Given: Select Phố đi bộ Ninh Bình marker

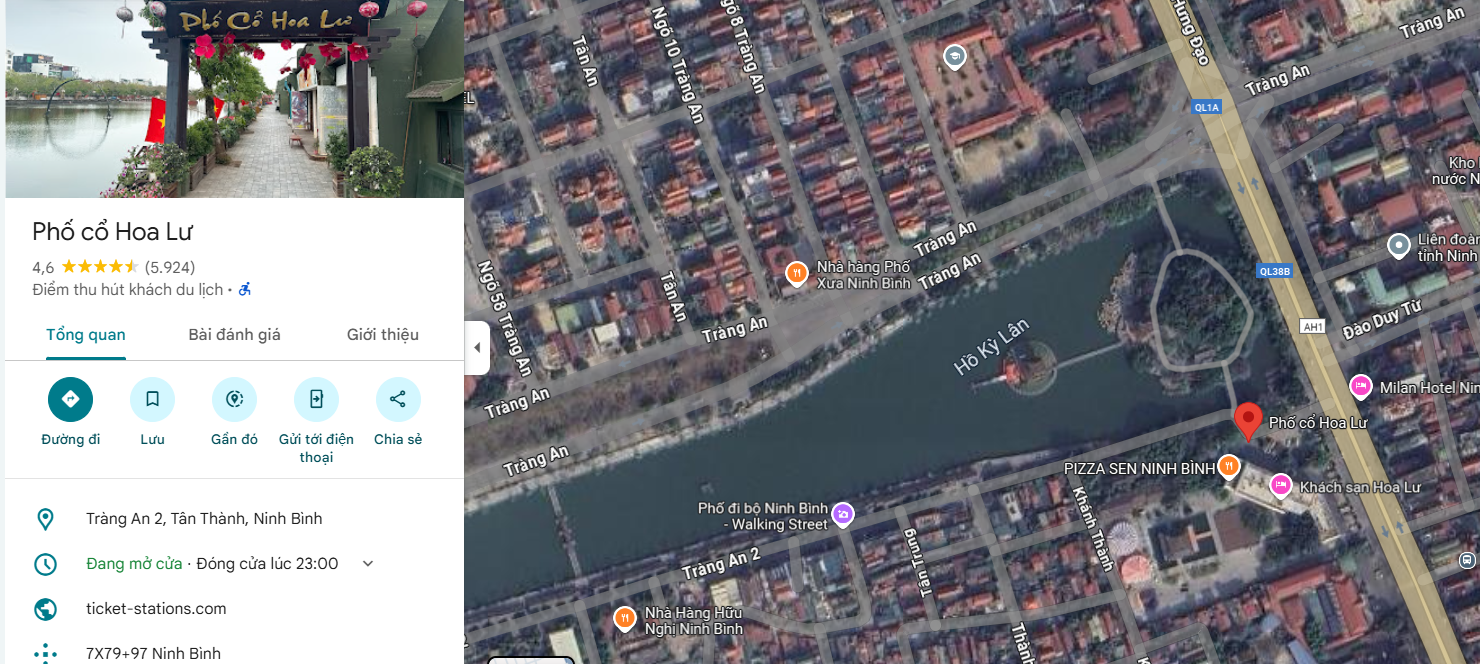Looking at the screenshot, I should pos(843,514).
